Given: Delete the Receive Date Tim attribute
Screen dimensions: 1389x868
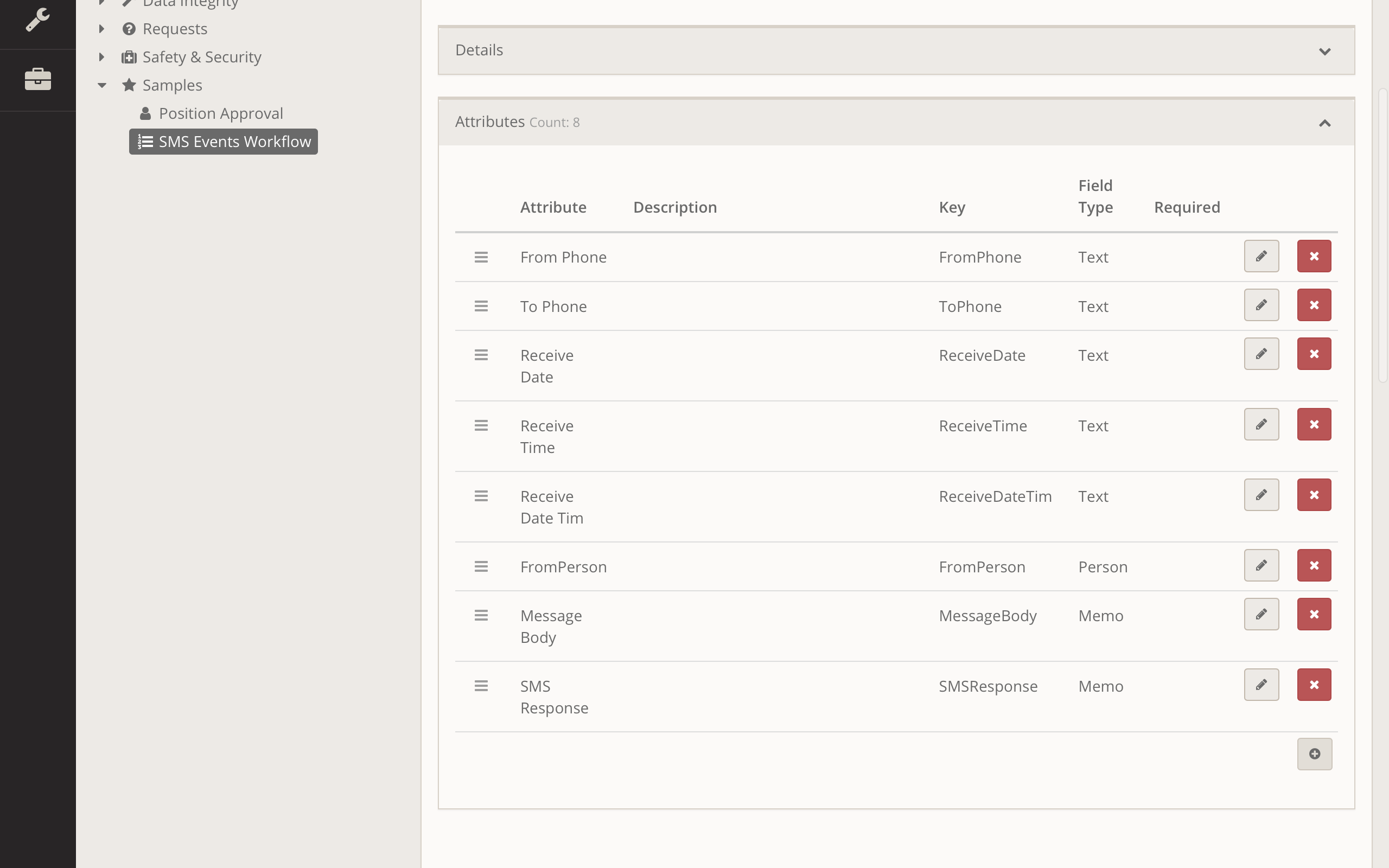Looking at the screenshot, I should 1314,495.
